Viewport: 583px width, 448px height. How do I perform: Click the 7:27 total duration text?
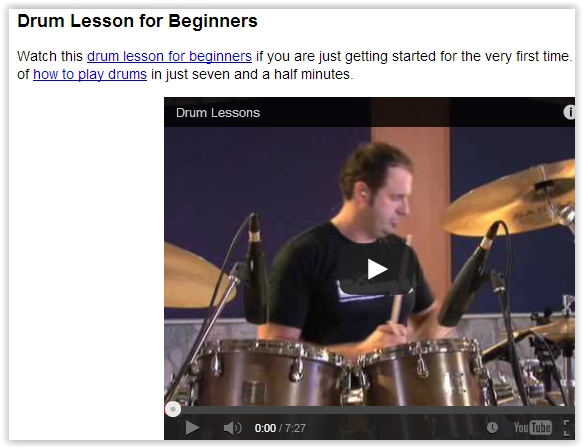pyautogui.click(x=296, y=428)
